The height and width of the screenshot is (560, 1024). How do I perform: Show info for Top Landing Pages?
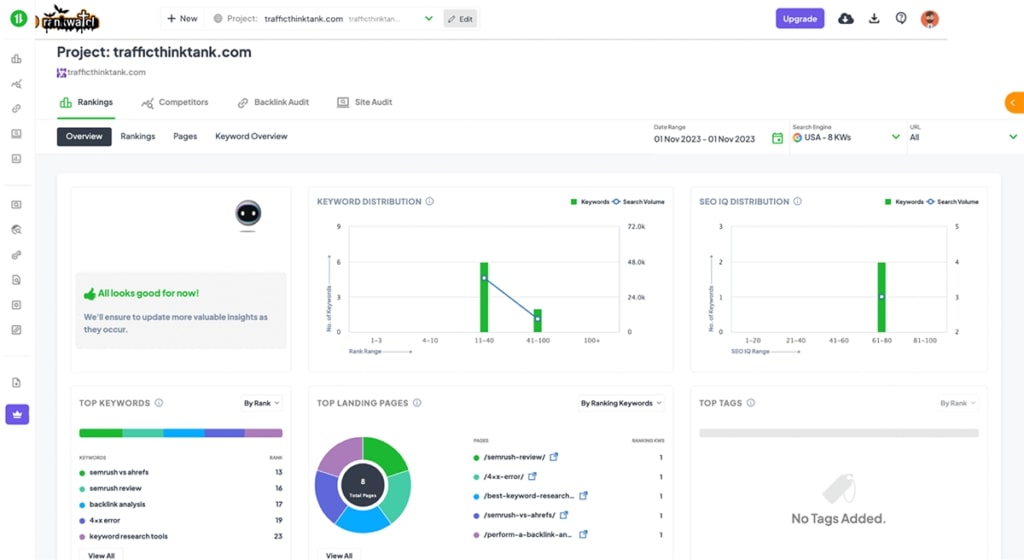pos(417,403)
